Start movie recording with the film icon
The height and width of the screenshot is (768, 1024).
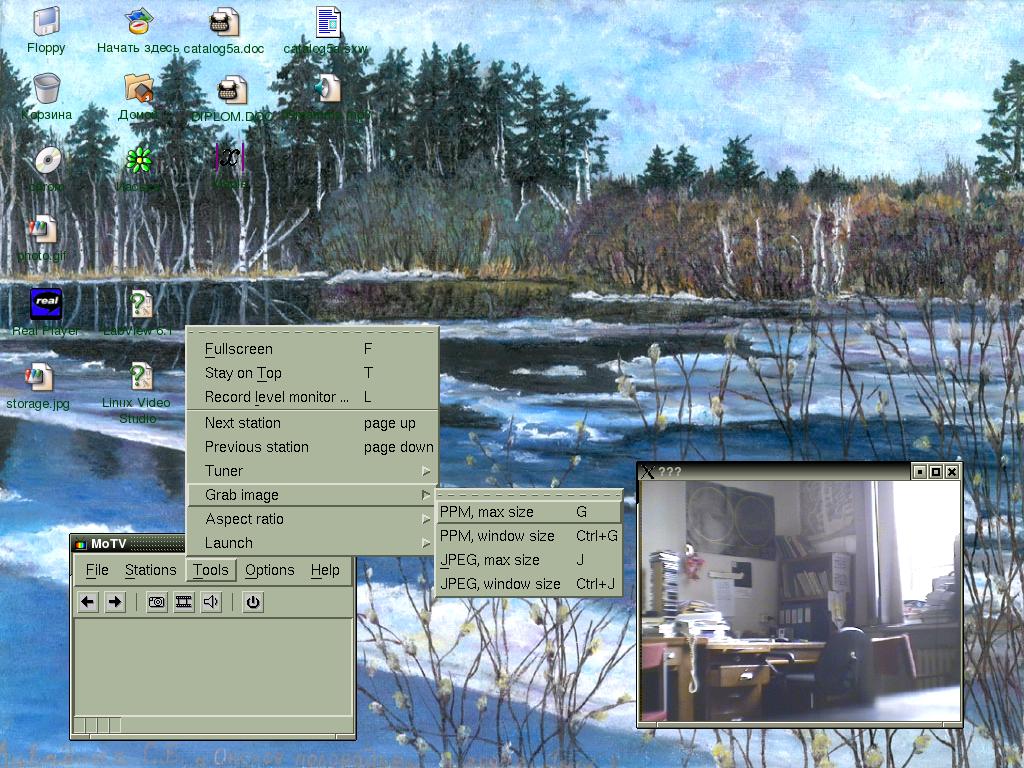(x=184, y=601)
